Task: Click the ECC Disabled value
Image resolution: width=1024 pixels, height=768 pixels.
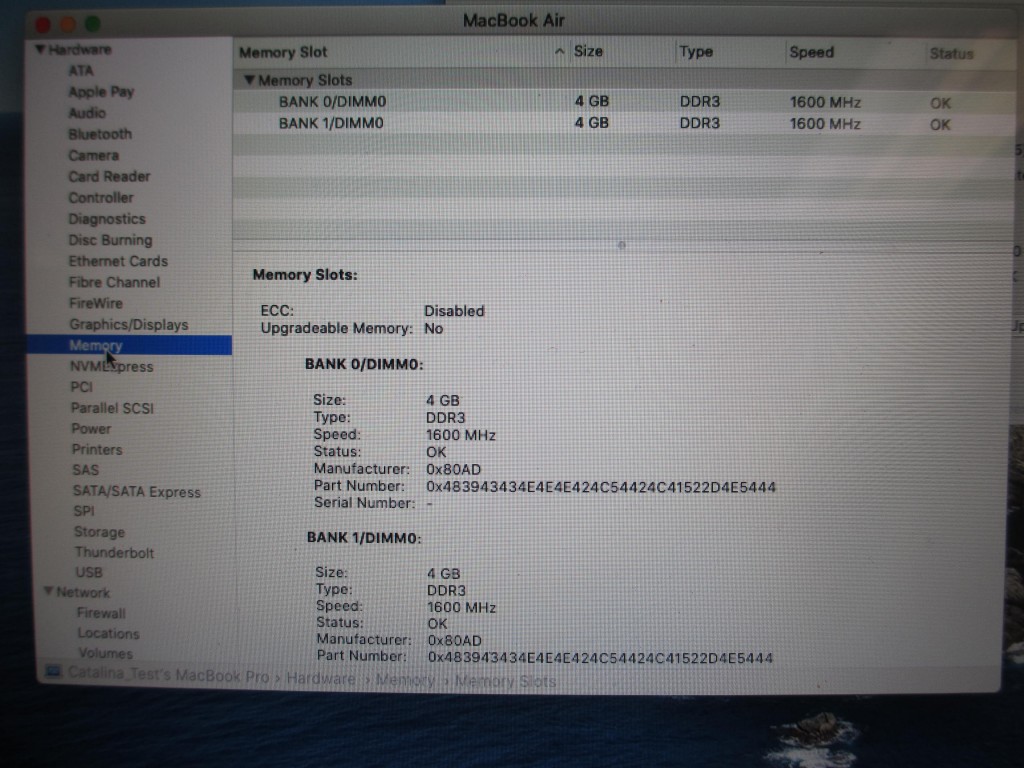Action: click(x=455, y=311)
